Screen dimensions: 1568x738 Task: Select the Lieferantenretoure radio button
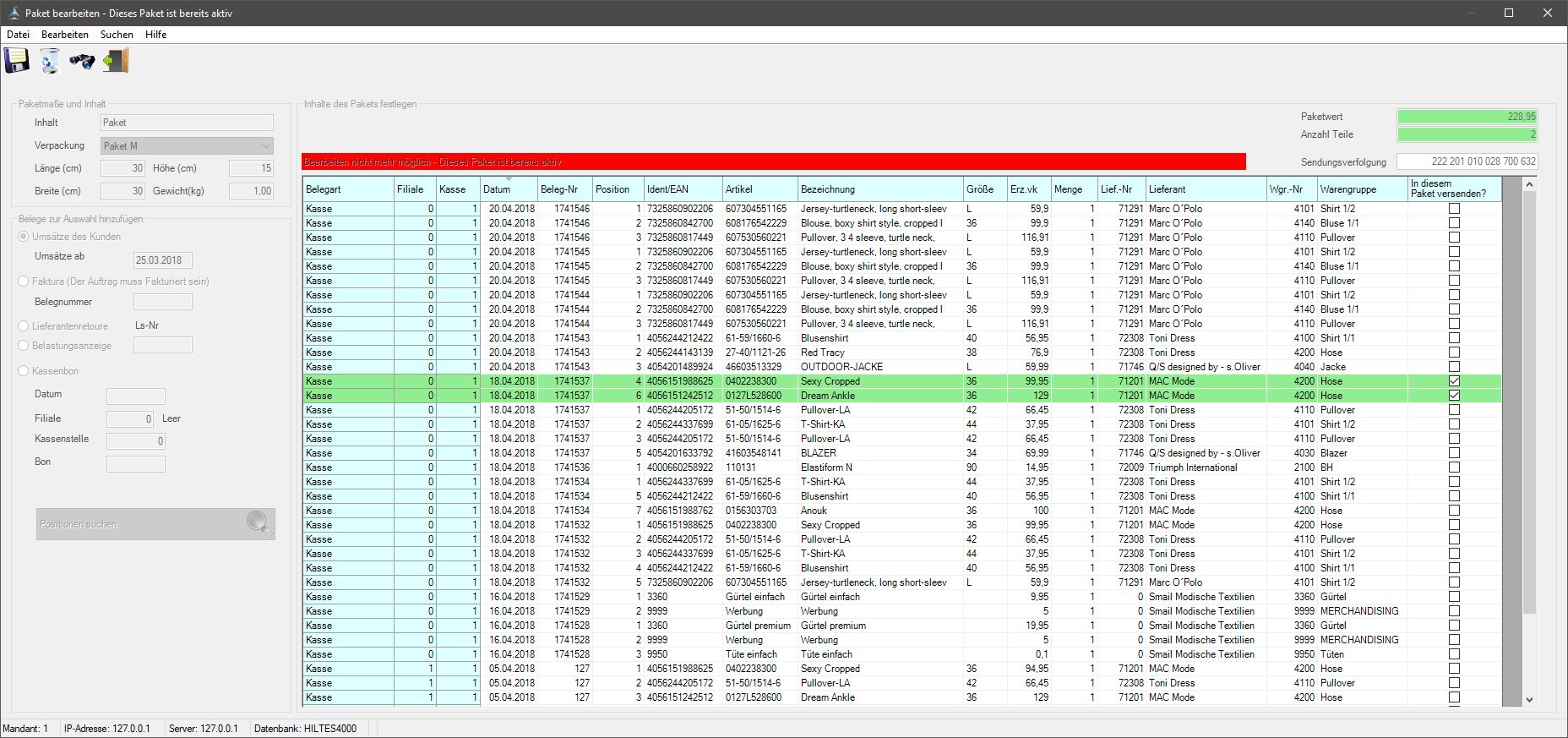pyautogui.click(x=24, y=326)
